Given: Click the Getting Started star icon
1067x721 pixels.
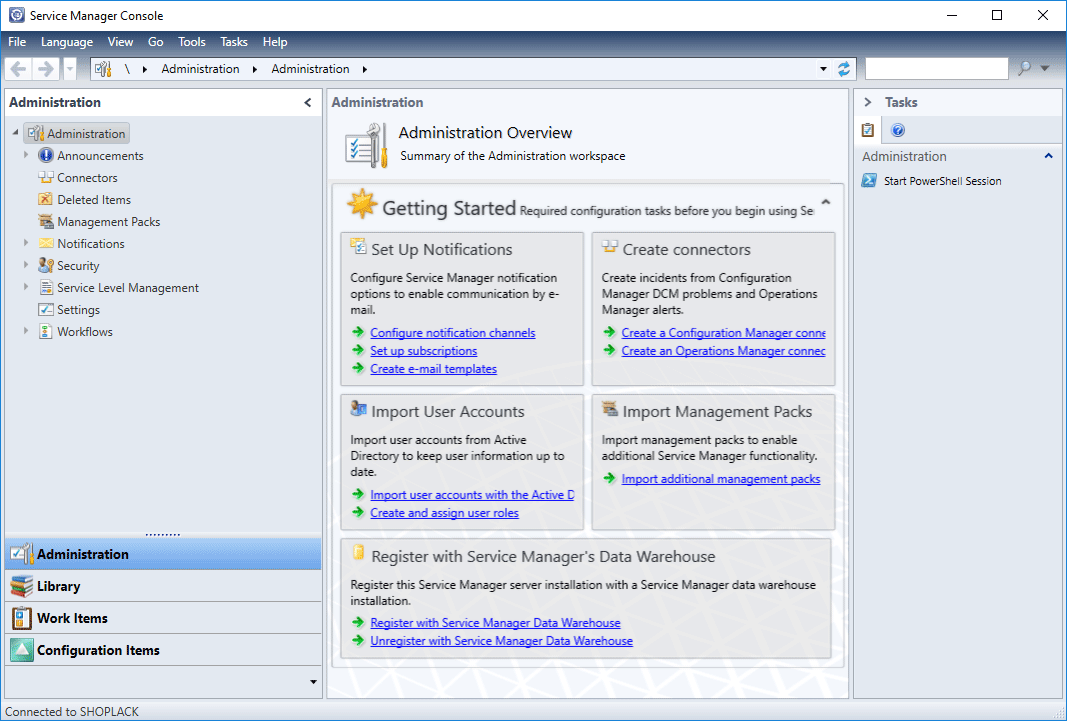Looking at the screenshot, I should [361, 204].
